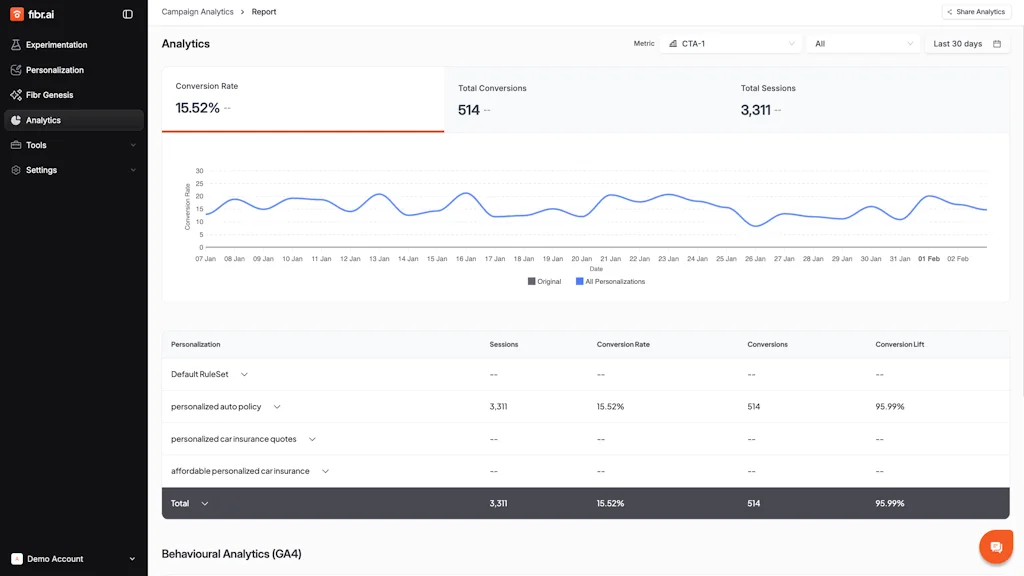1024x576 pixels.
Task: Open the CTA-1 metric dropdown
Action: tap(730, 43)
